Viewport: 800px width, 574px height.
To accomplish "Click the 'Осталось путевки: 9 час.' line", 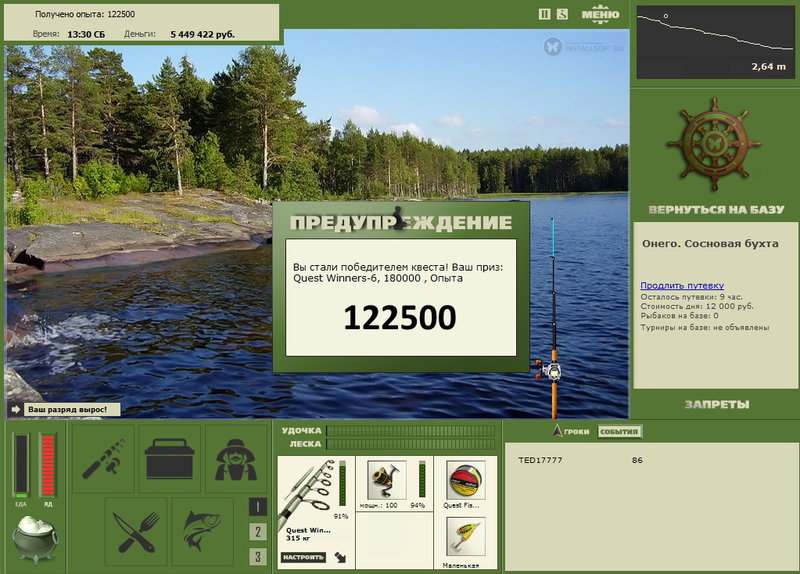I will pos(691,297).
